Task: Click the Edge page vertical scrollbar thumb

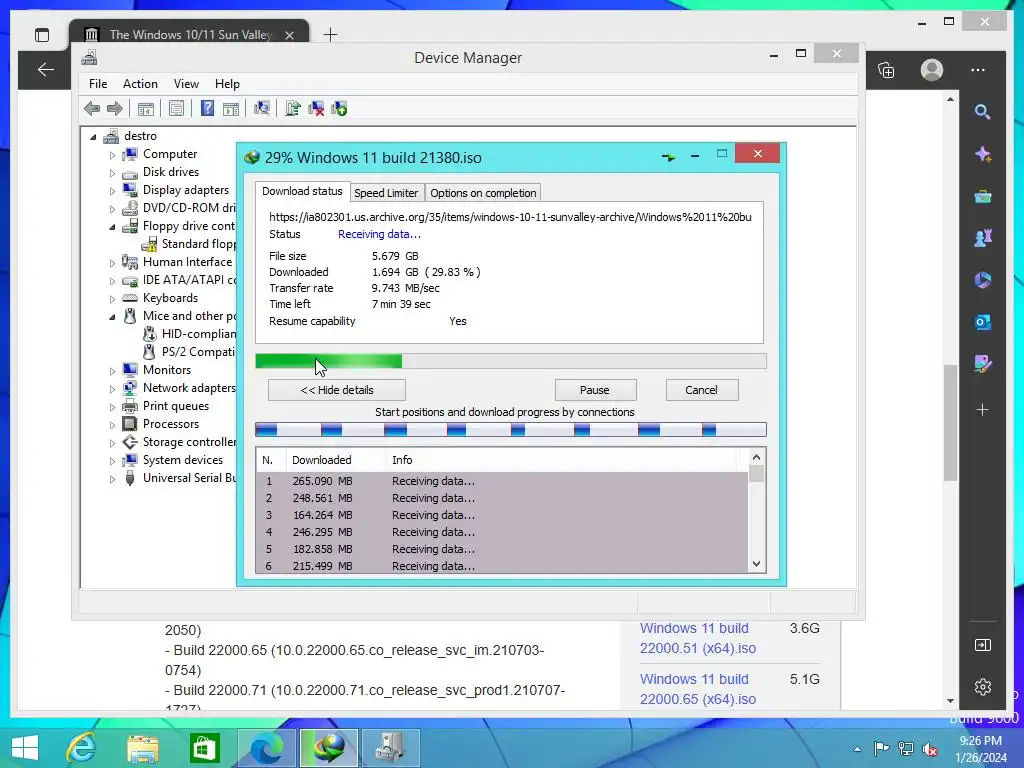Action: (950, 423)
